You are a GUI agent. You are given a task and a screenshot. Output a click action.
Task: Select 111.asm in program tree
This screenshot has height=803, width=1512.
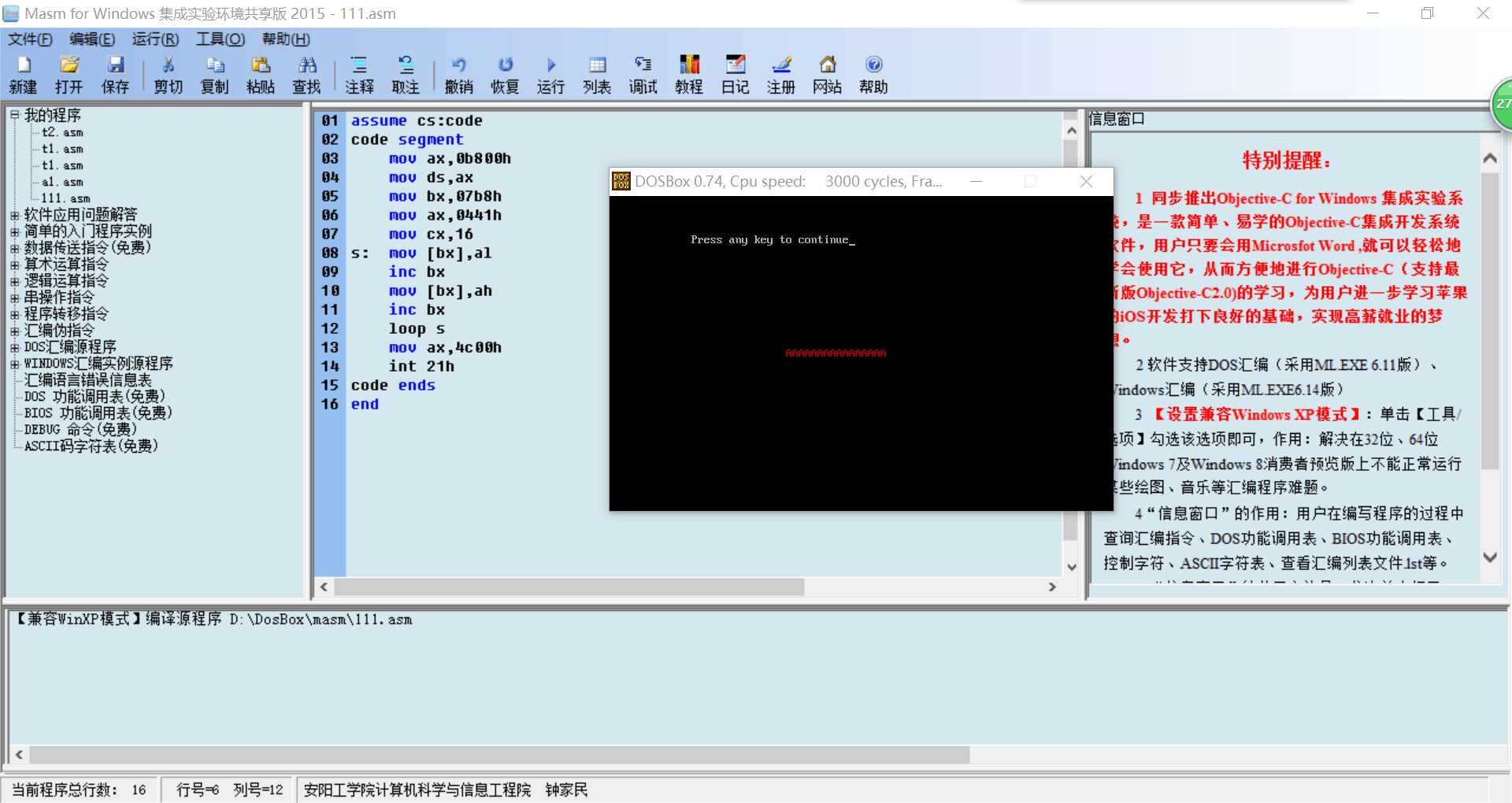click(65, 198)
